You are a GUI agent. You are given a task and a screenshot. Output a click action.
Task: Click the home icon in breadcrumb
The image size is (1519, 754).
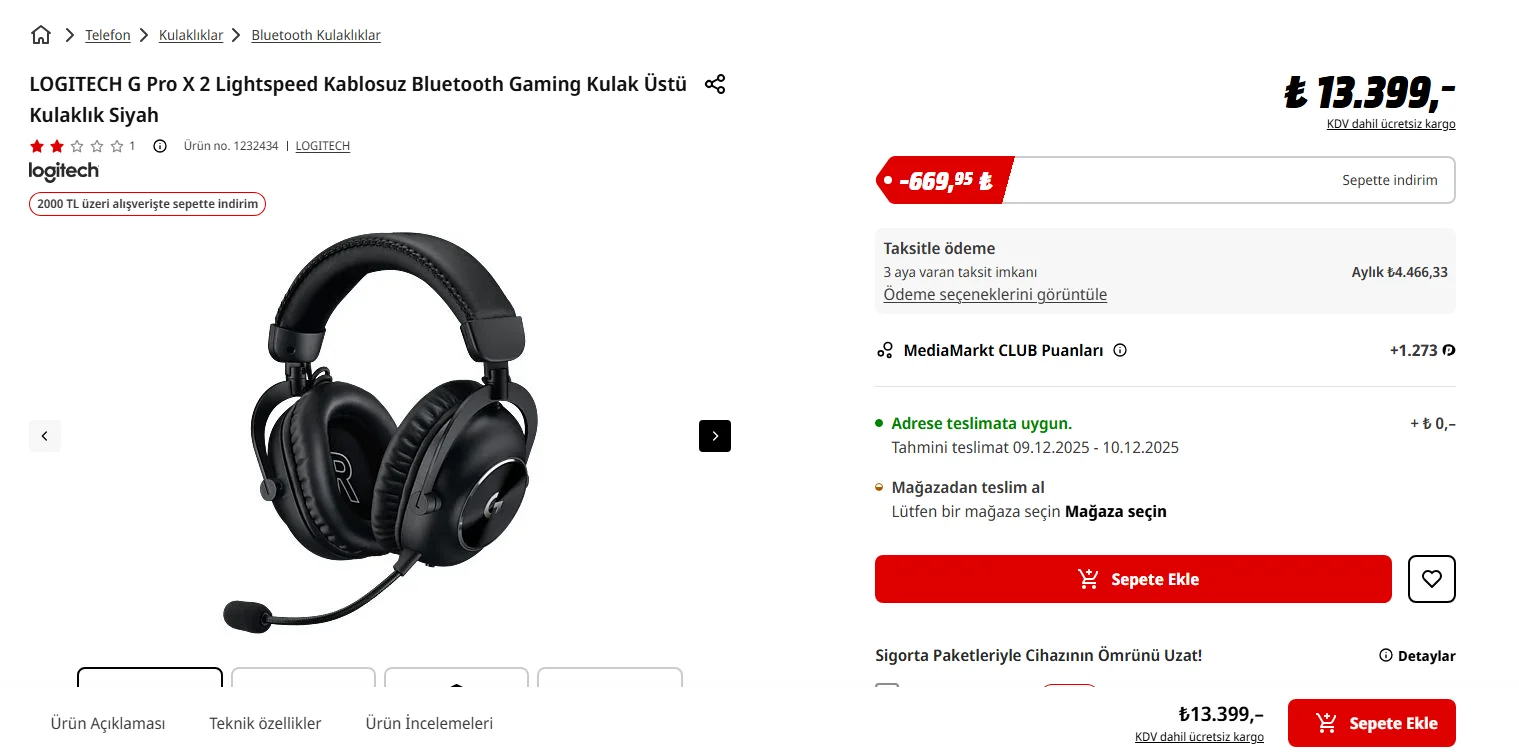tap(41, 35)
